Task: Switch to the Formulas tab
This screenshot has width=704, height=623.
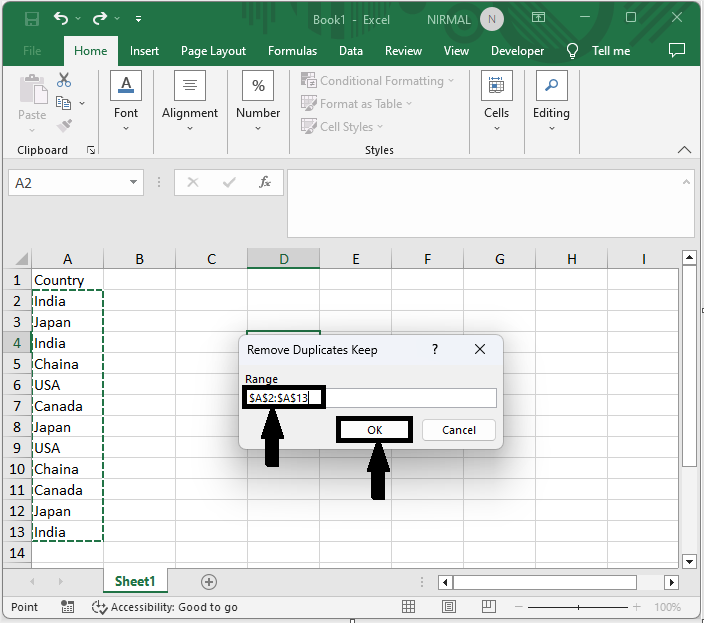Action: pos(292,51)
